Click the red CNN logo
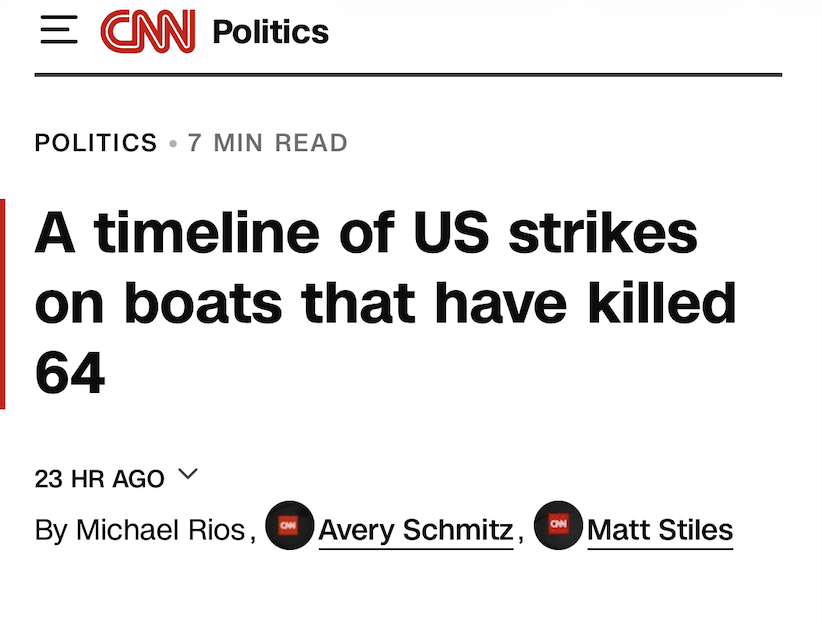 point(147,31)
